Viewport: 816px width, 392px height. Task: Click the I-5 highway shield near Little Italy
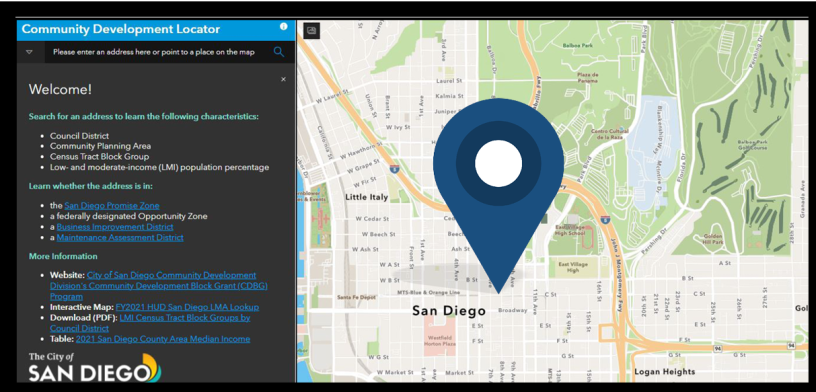click(x=394, y=169)
